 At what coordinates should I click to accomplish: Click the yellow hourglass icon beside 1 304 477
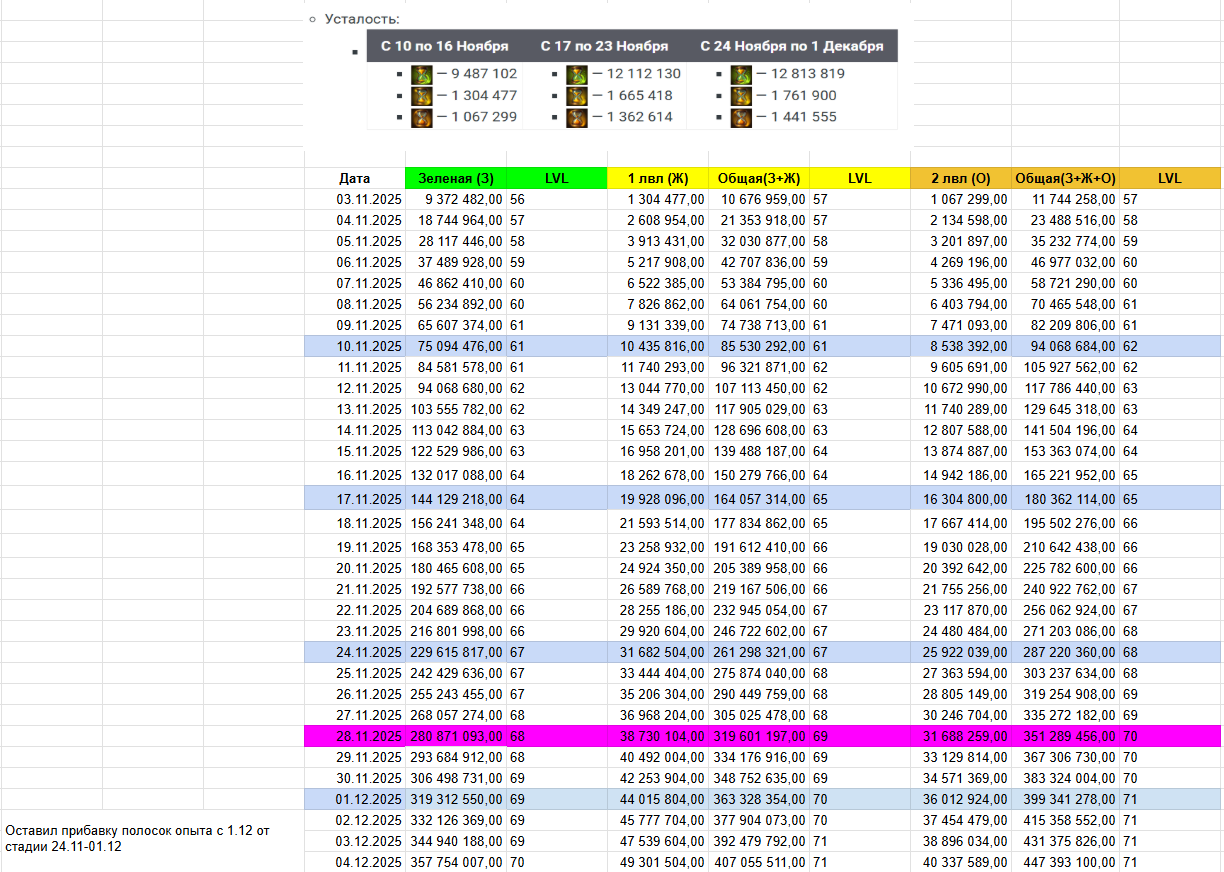point(421,96)
